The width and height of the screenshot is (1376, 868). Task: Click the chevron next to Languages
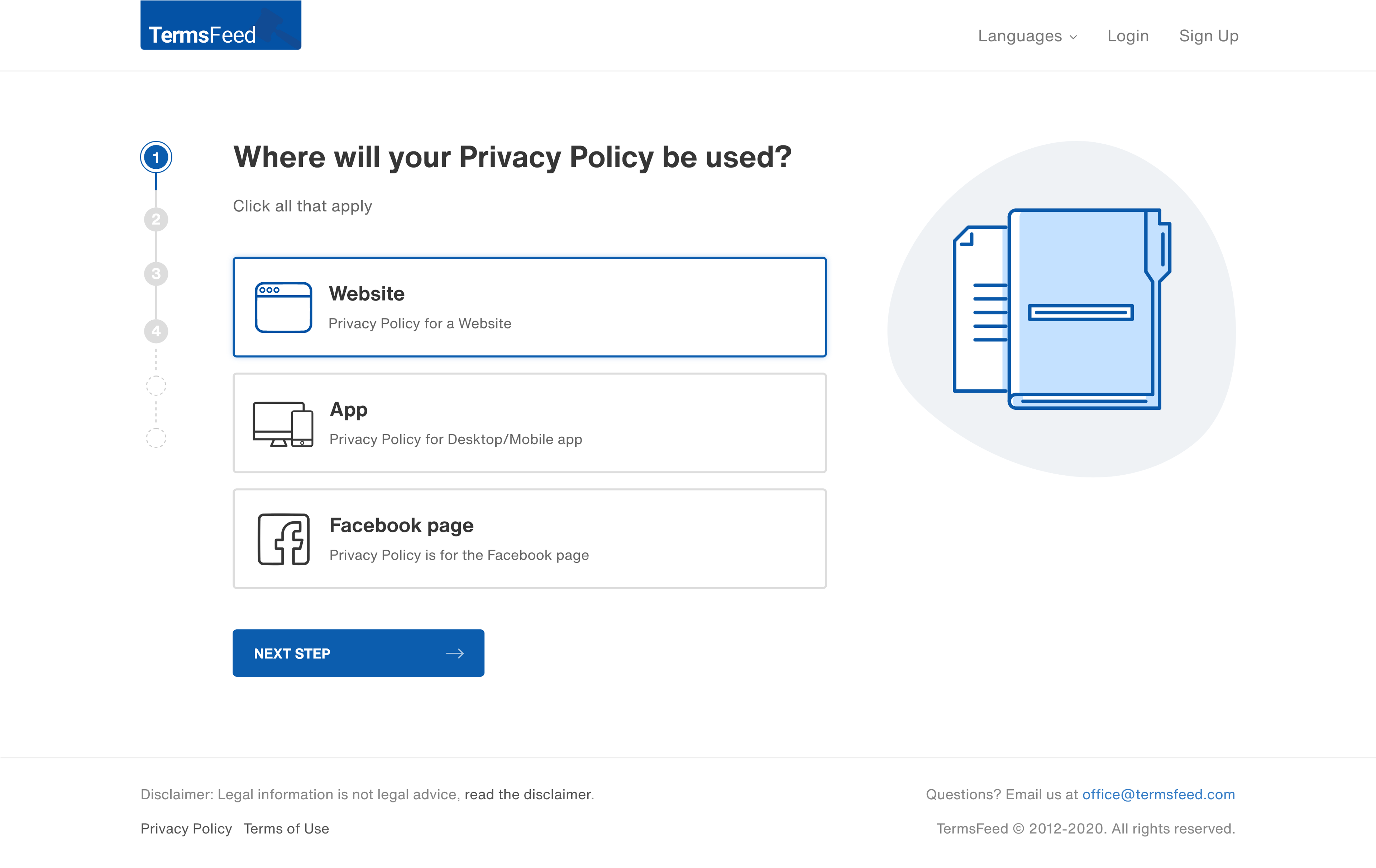(1073, 37)
